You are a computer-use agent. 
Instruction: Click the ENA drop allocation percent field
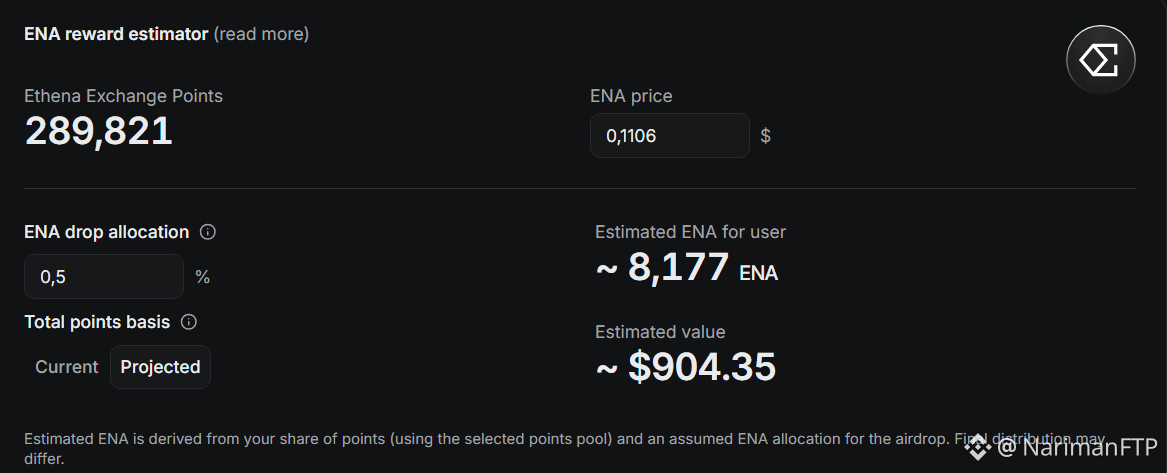click(103, 277)
